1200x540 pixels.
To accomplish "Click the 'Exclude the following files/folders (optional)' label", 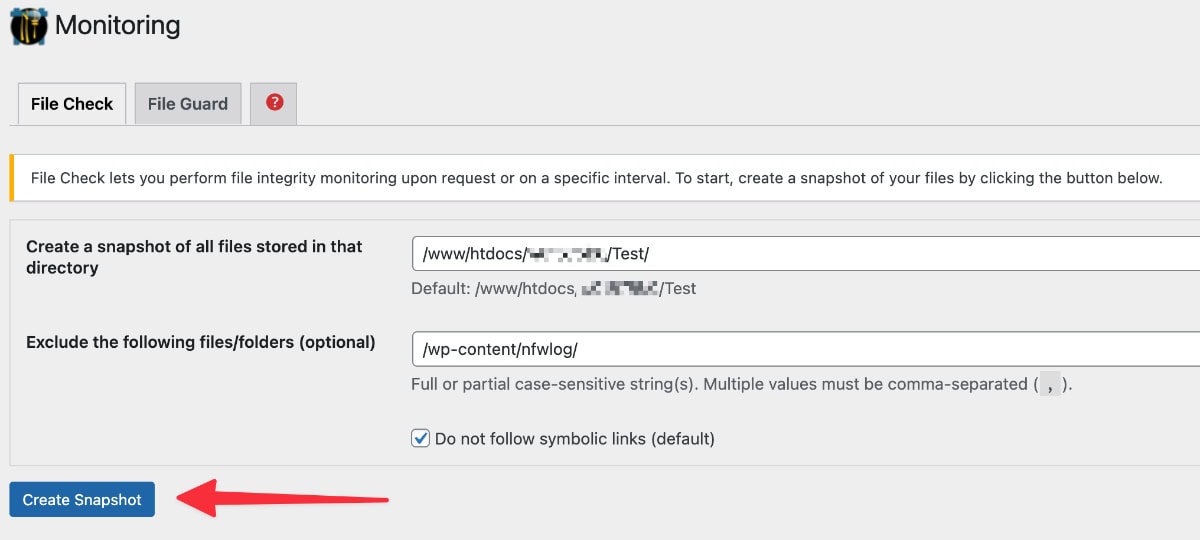I will point(201,342).
